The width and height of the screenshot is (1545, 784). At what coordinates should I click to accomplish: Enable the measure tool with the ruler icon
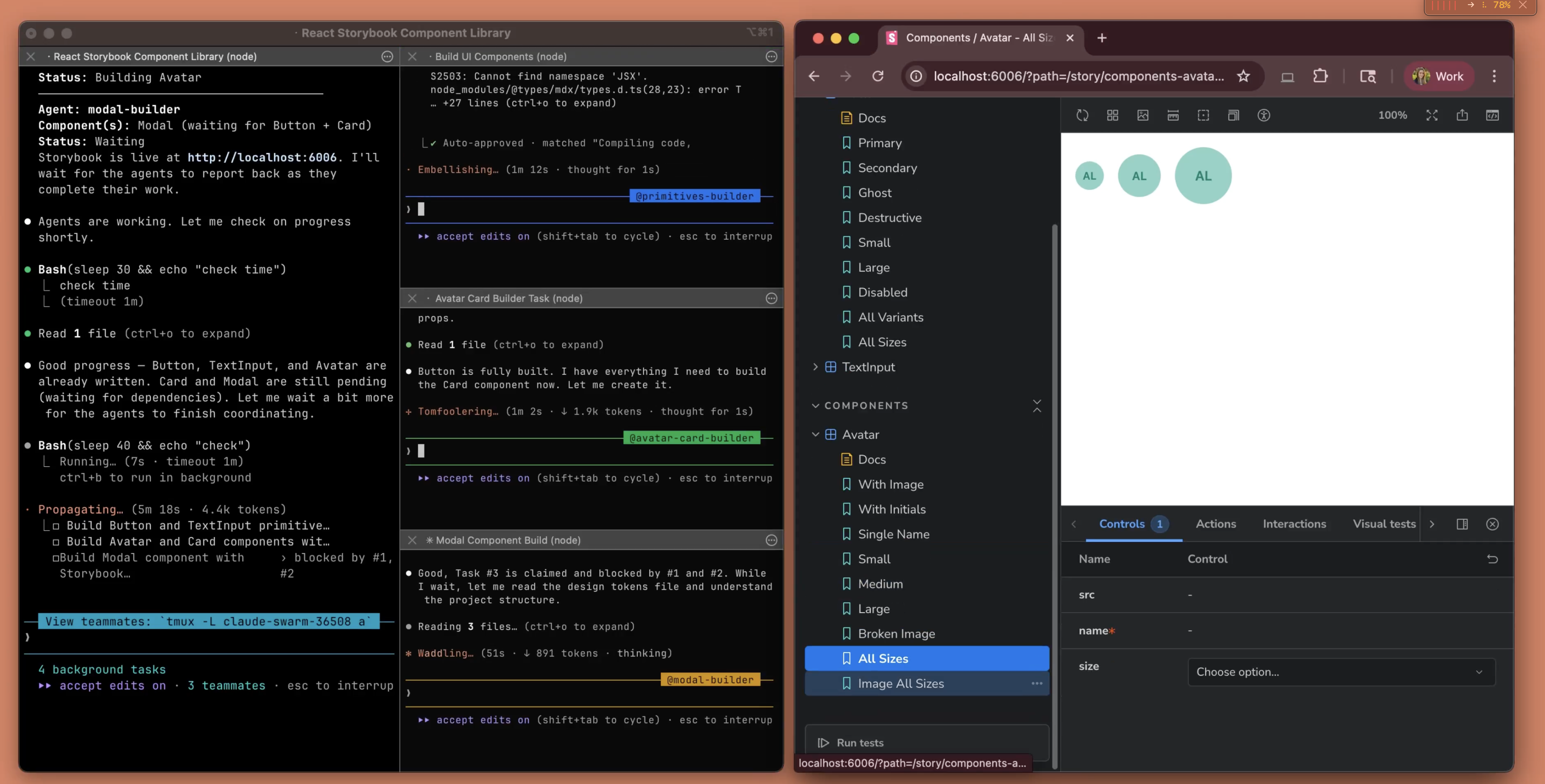[1173, 115]
